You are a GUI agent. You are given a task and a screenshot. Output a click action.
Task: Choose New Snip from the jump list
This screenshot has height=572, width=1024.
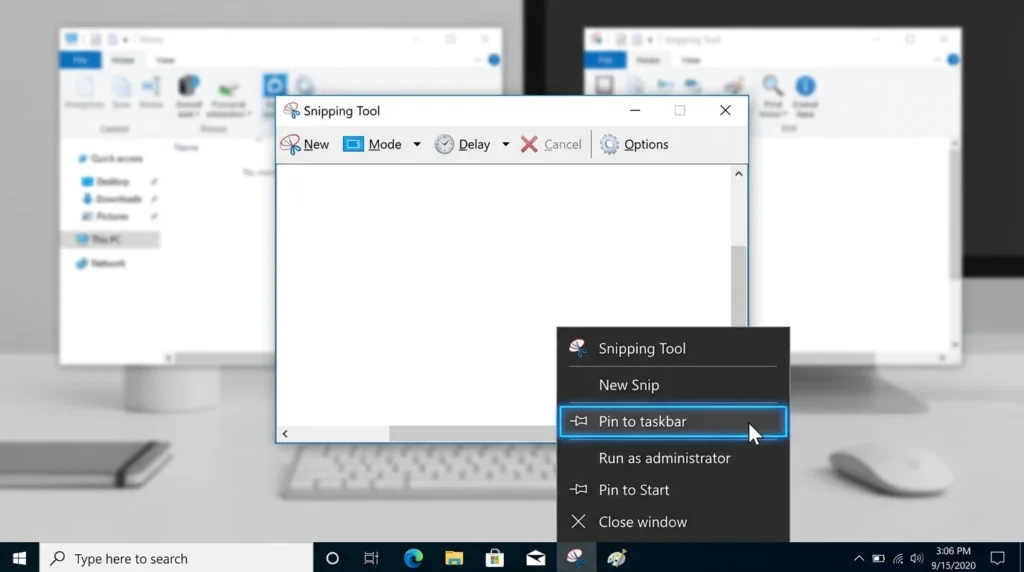click(673, 385)
